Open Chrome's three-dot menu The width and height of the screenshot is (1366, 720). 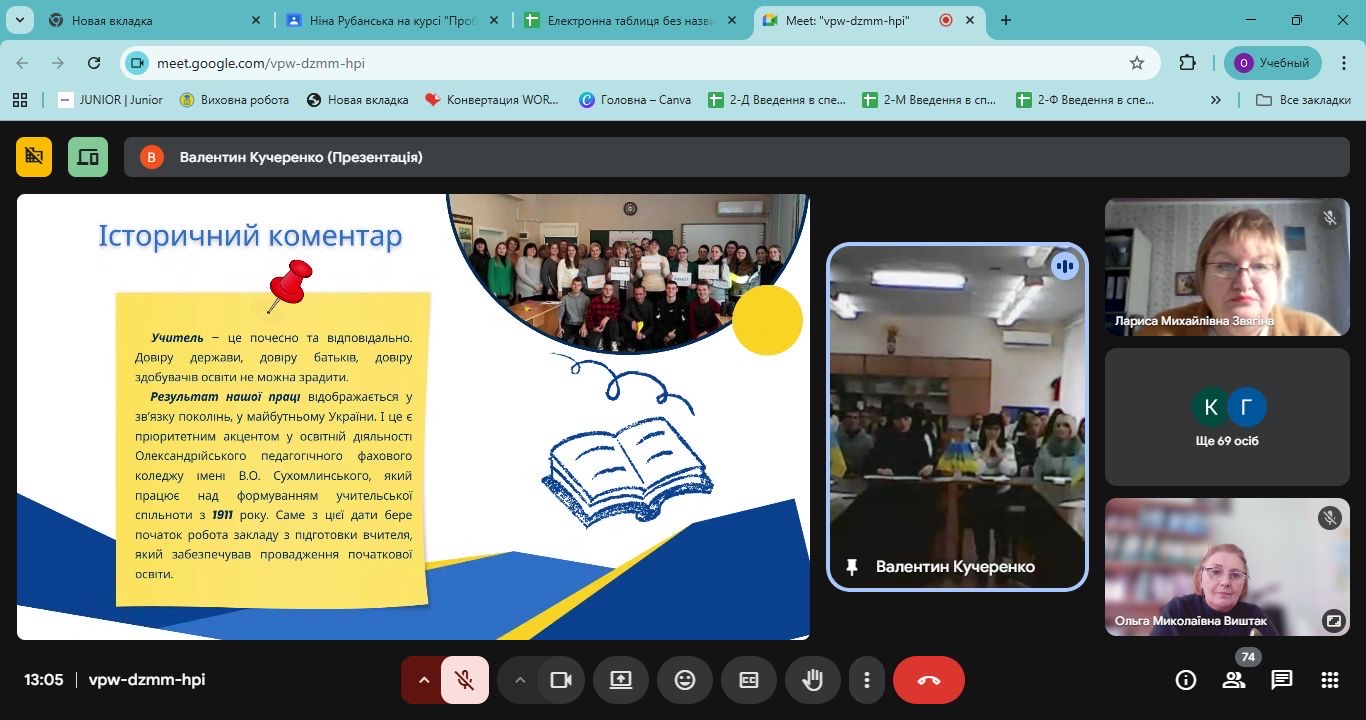1343,63
